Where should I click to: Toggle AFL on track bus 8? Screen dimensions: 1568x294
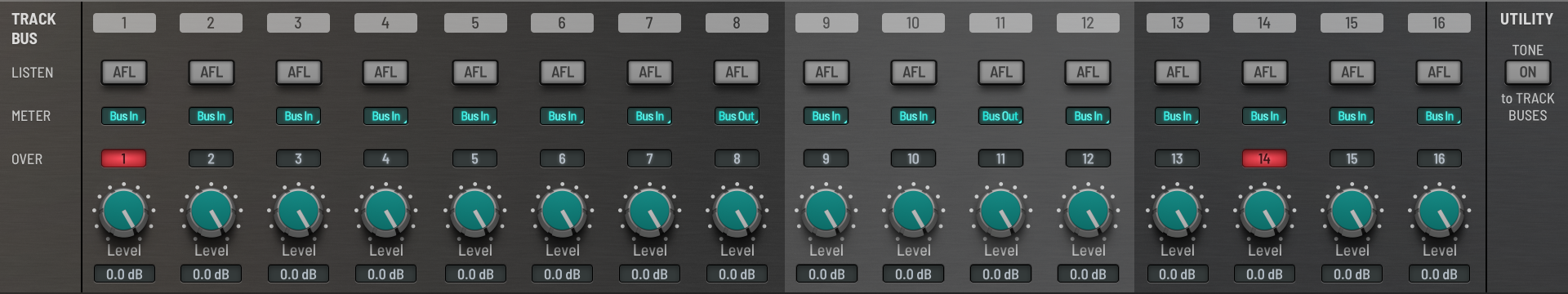[737, 73]
